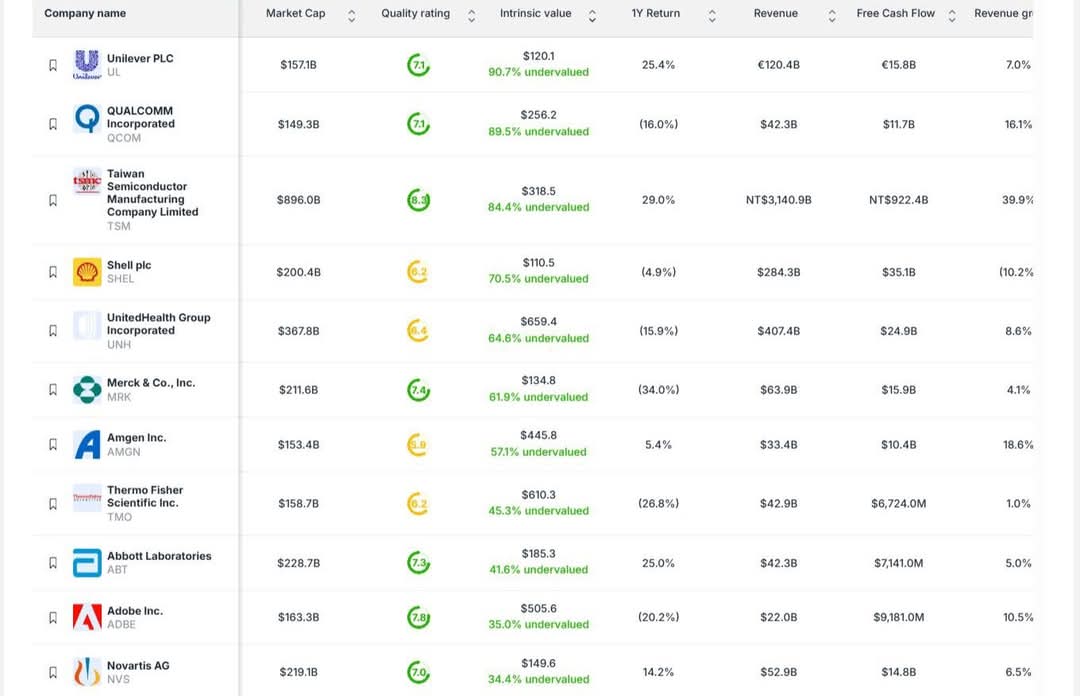Screen dimensions: 1080x696
Task: Click Amgen's 5.9 quality rating badge
Action: point(418,444)
